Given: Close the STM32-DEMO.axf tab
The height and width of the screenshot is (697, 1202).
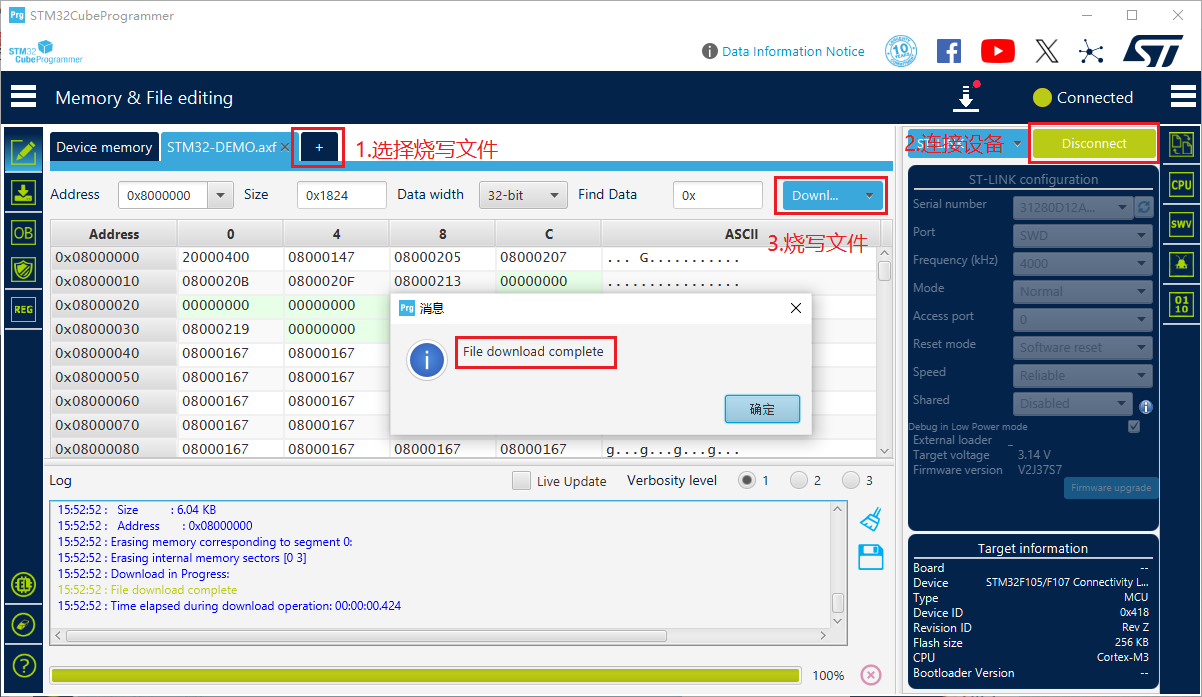Looking at the screenshot, I should 285,147.
